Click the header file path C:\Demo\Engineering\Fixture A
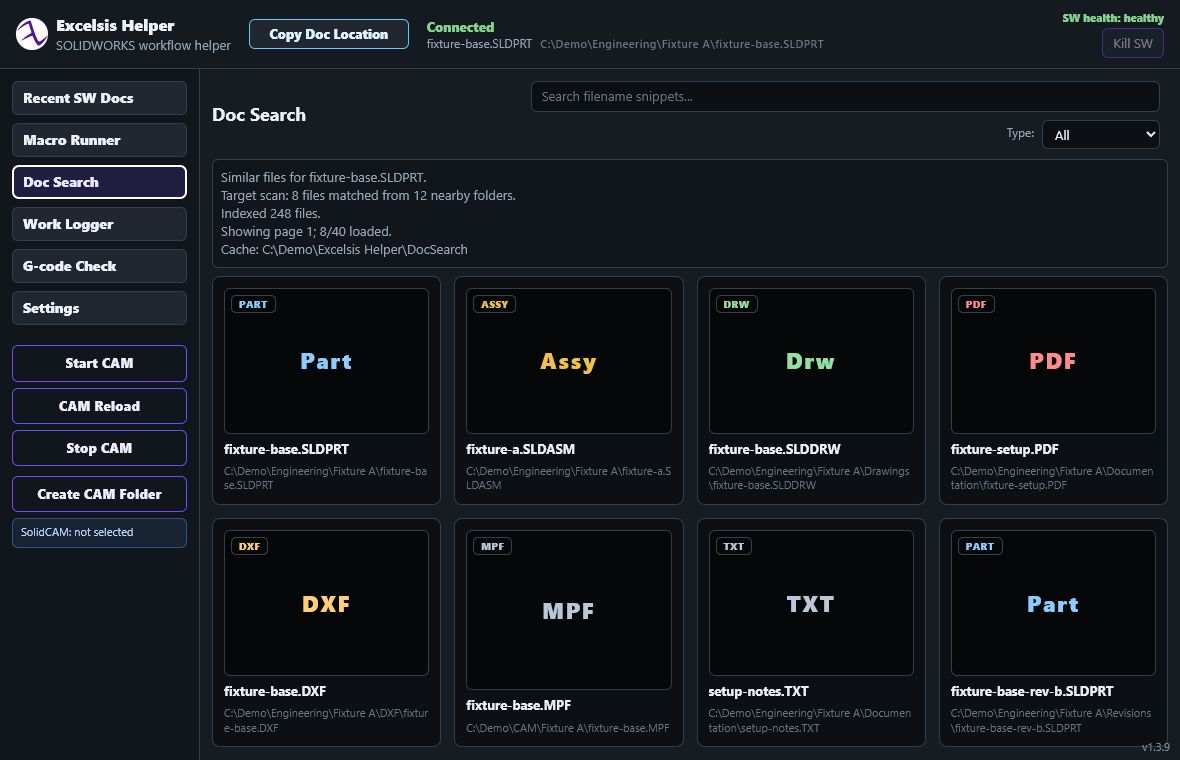Viewport: 1180px width, 760px height. click(682, 44)
